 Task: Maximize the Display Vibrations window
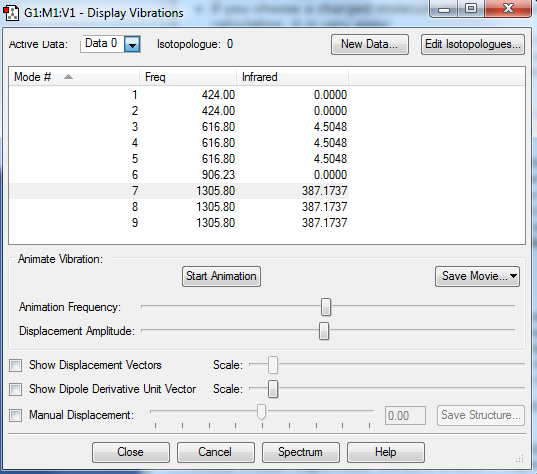coord(471,8)
